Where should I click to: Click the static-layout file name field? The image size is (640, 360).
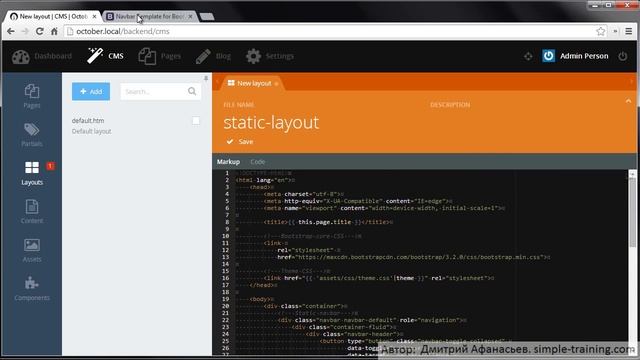[x=271, y=122]
